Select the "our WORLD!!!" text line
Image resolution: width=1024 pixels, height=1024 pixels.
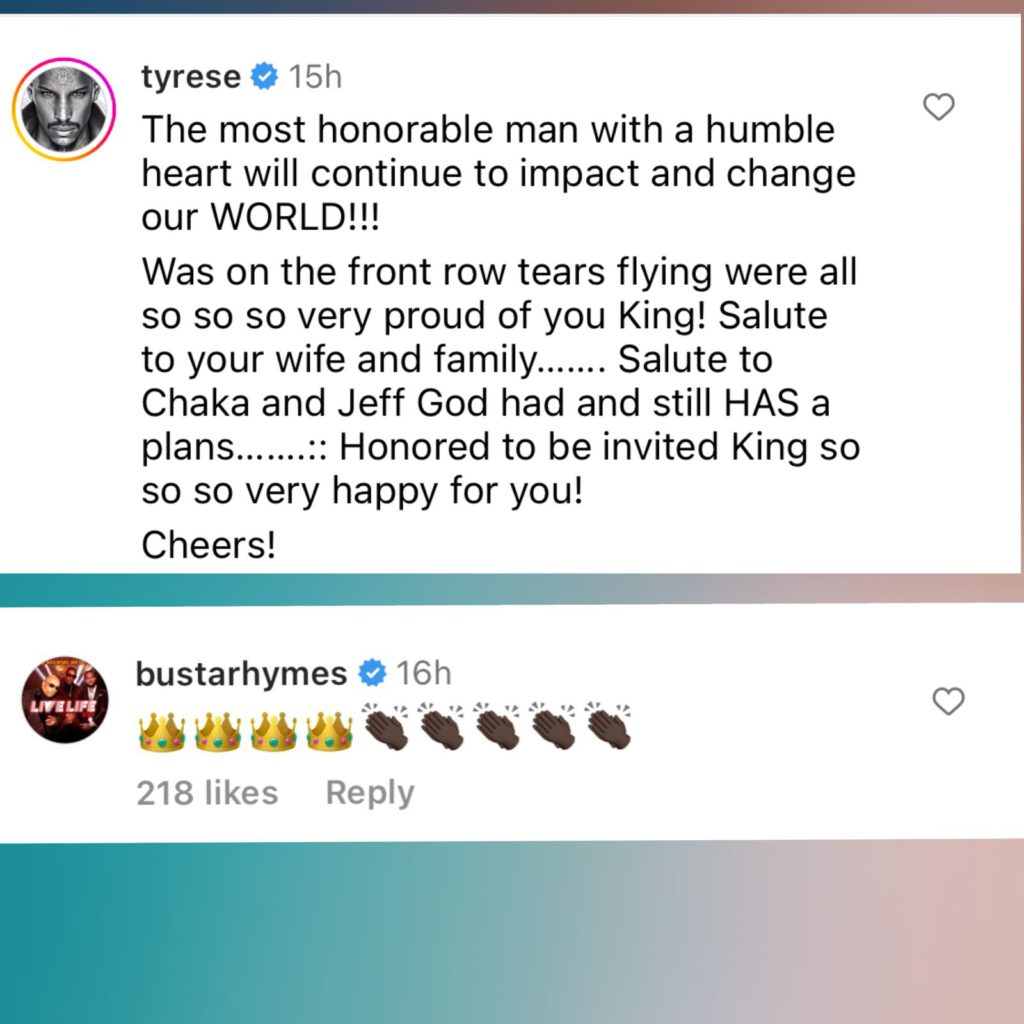[260, 217]
